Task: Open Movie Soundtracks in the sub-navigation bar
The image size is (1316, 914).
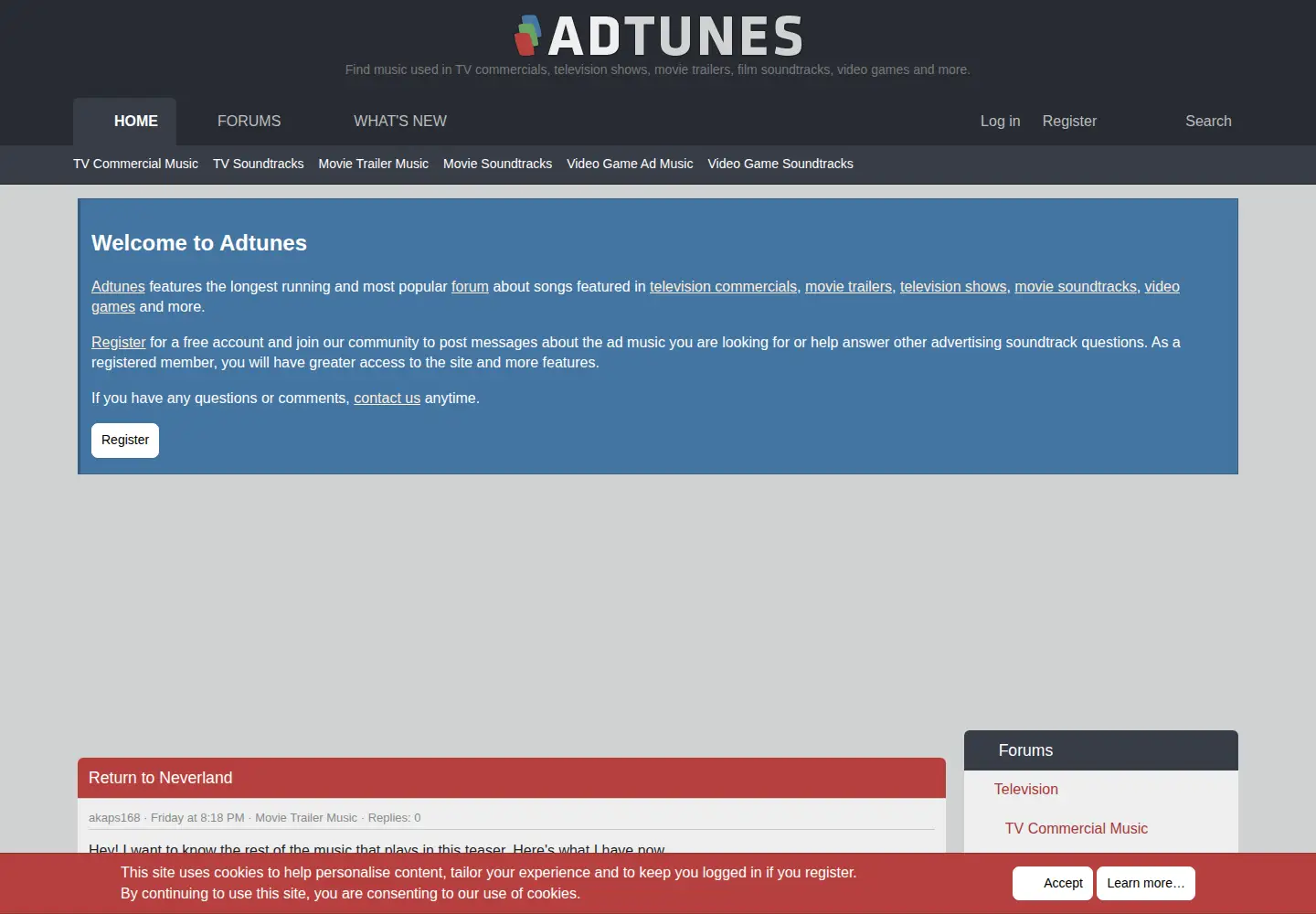Action: [x=497, y=164]
